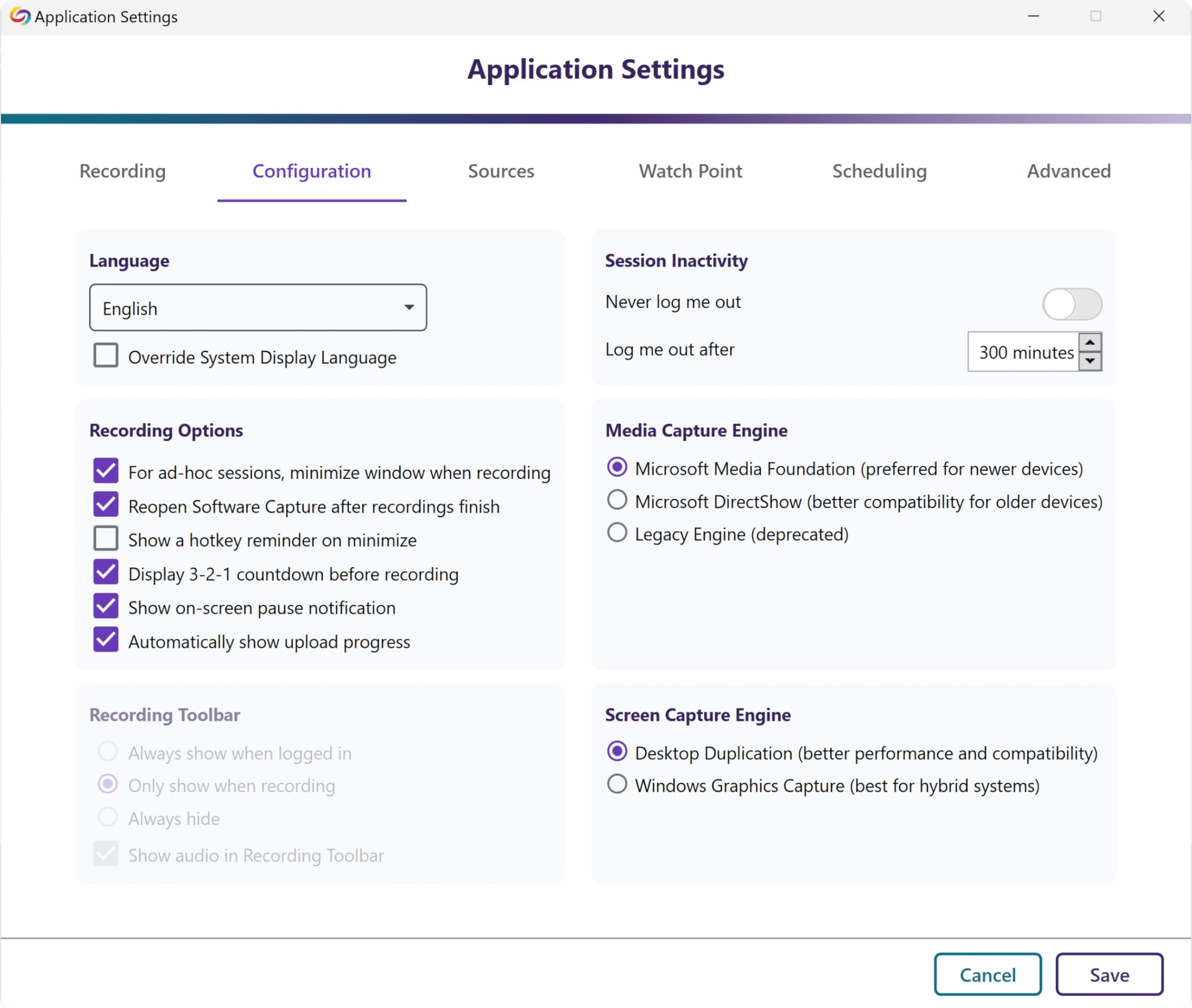1192x1008 pixels.
Task: Select Microsoft DirectShow media capture engine
Action: pos(616,501)
